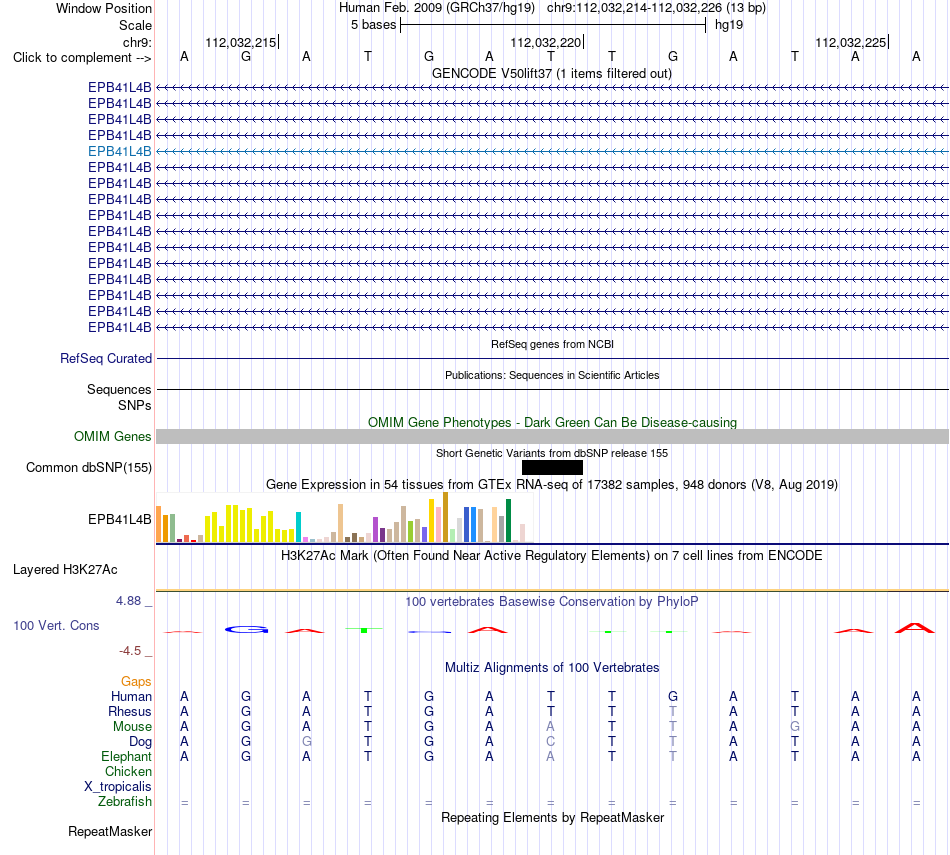Click the PhyloP minimum value -4.5
The width and height of the screenshot is (950, 855).
point(130,651)
